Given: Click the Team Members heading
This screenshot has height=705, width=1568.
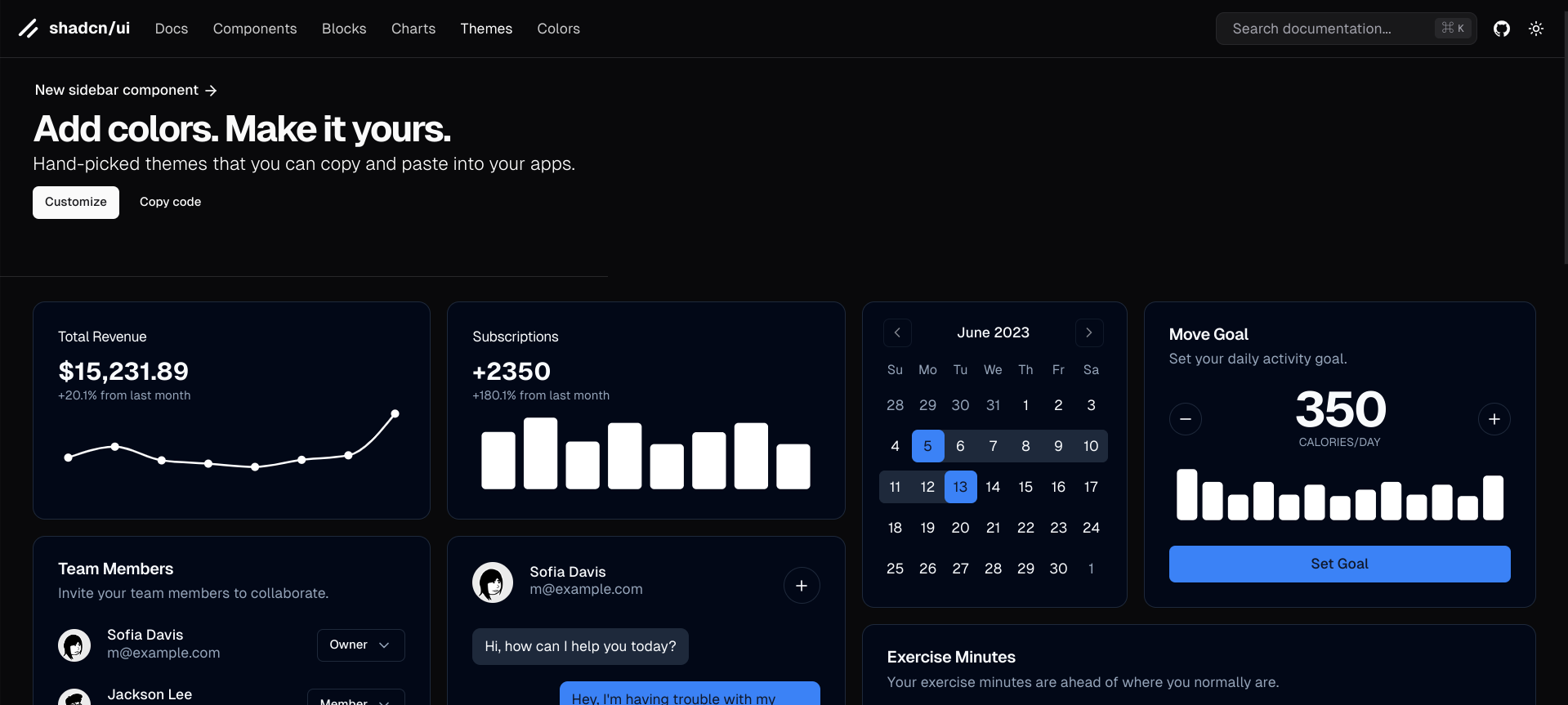Looking at the screenshot, I should (115, 569).
